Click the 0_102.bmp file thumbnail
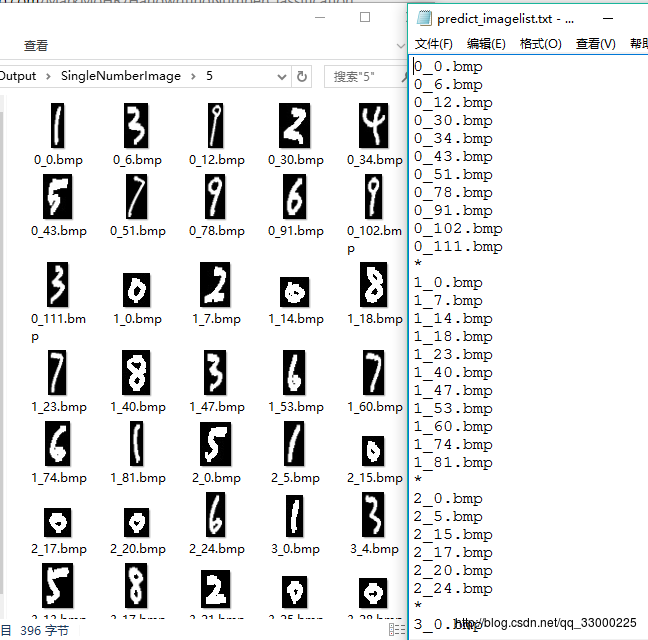 [x=374, y=197]
